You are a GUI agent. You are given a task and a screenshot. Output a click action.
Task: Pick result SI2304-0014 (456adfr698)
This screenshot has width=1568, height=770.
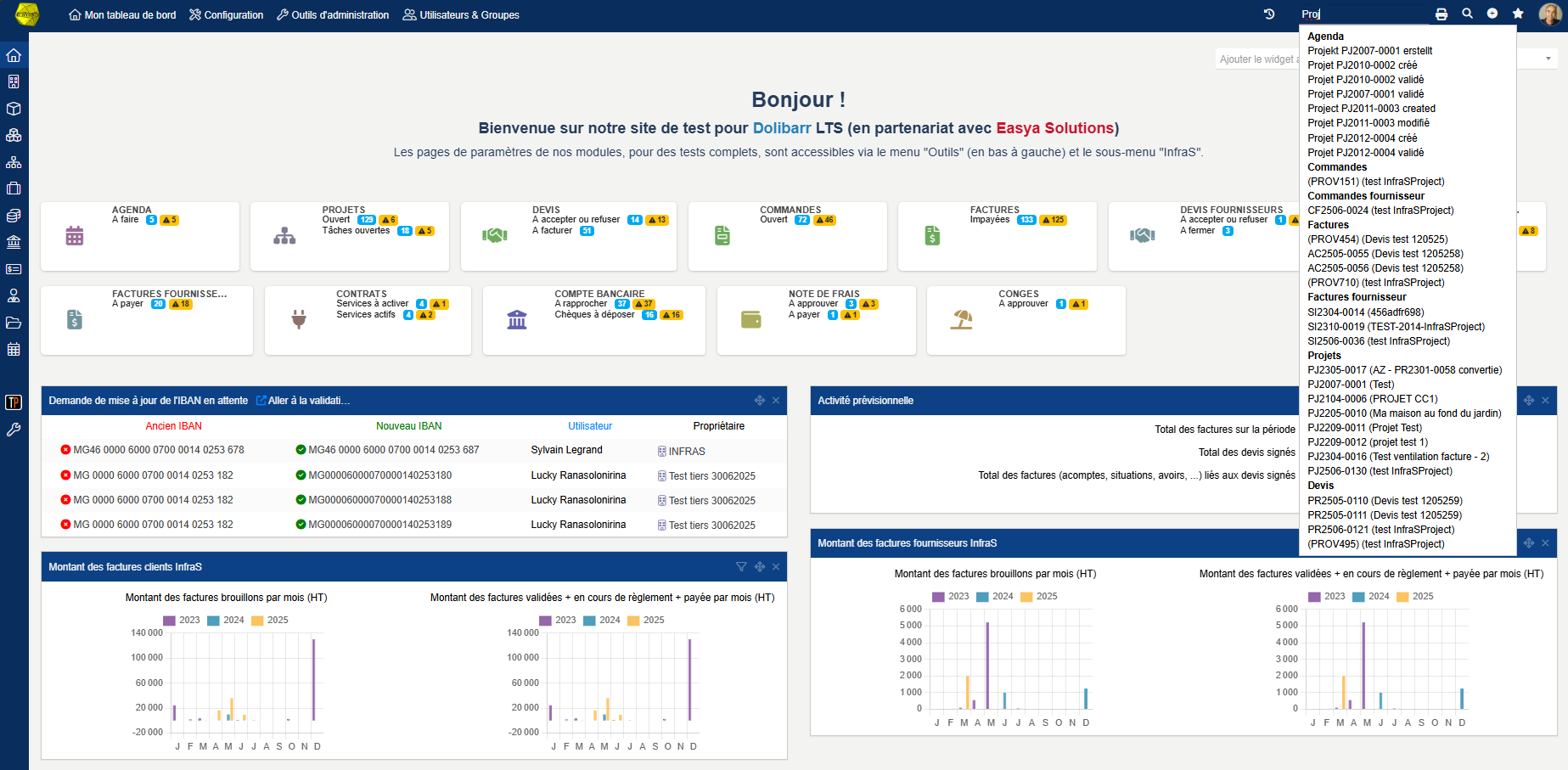(1366, 312)
